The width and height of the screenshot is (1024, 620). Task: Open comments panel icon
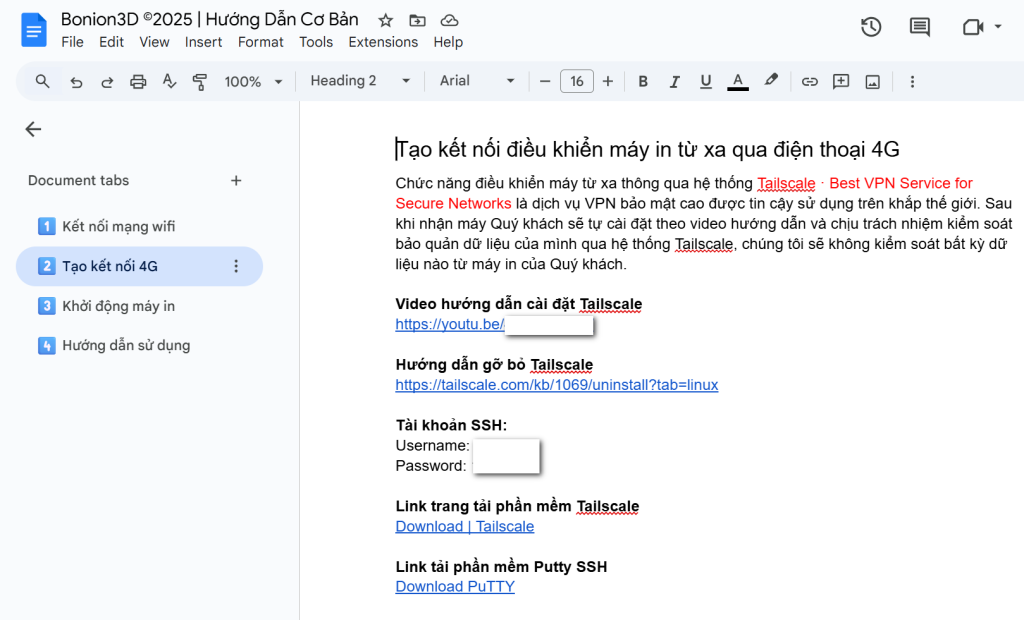click(920, 27)
